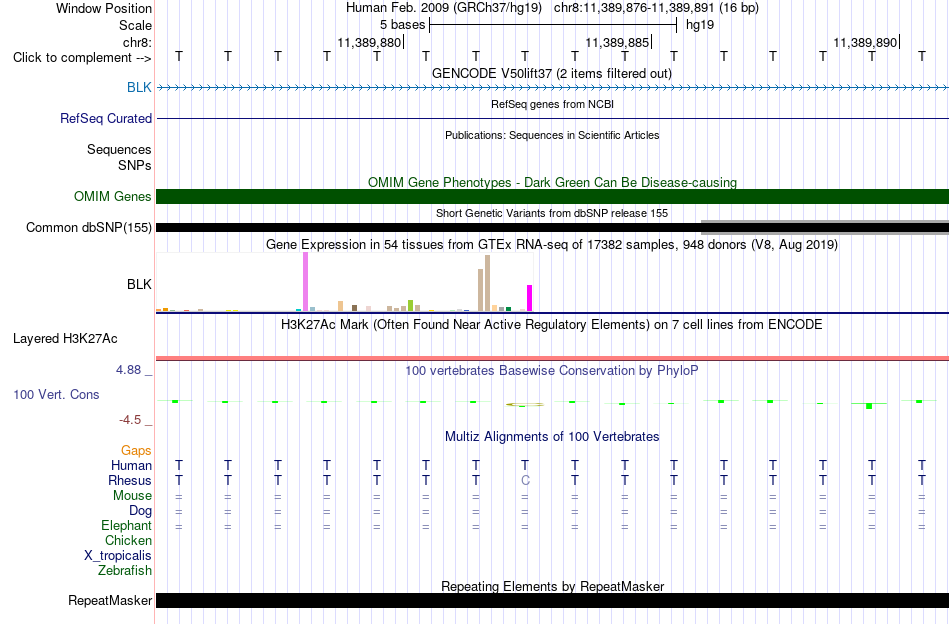
Task: Select the Rhesus species label
Action: 130,480
